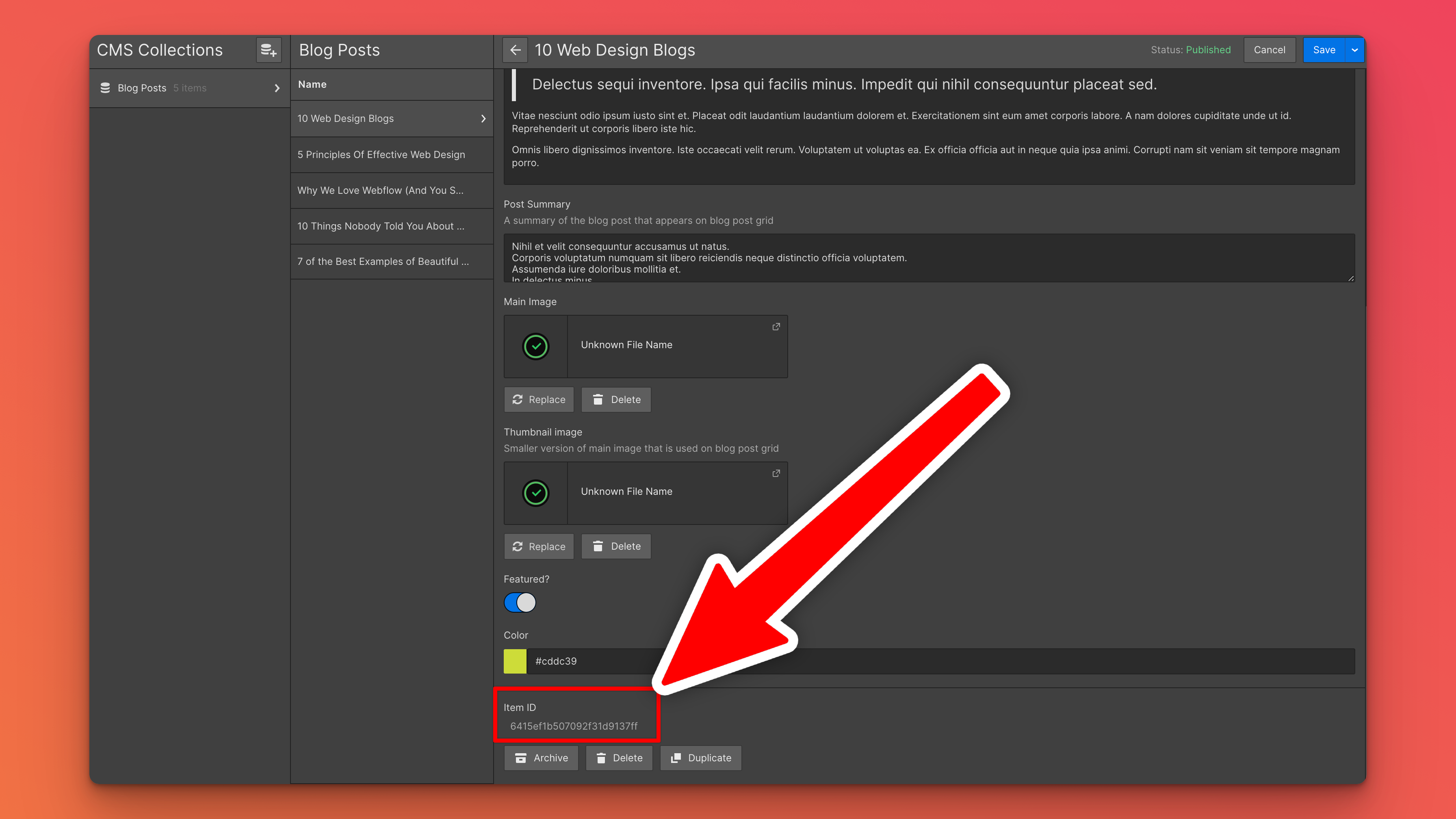1456x819 pixels.
Task: Click chevron on 10 Web Design Blogs row
Action: (x=483, y=119)
